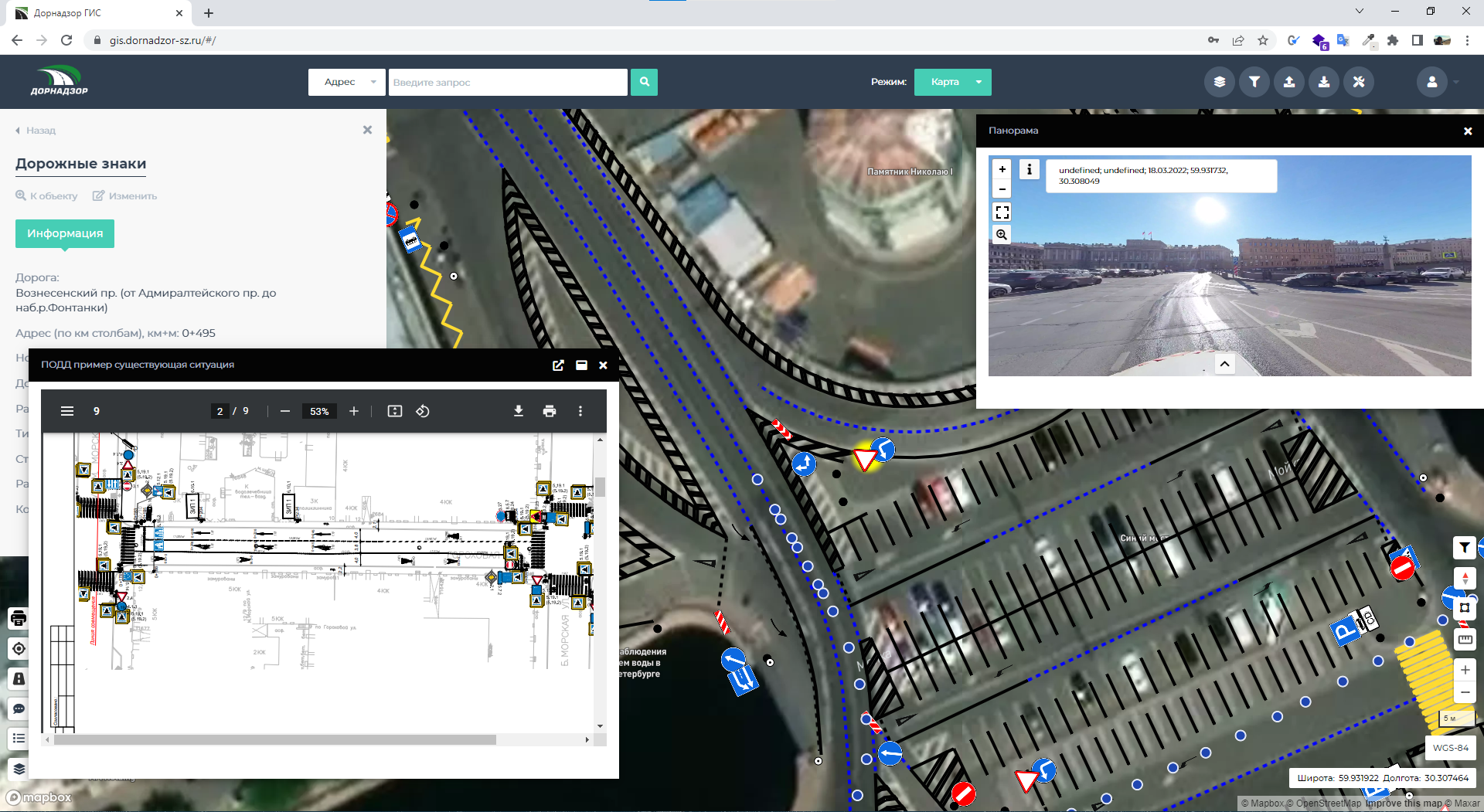The width and height of the screenshot is (1484, 812).
Task: Close the Дорожные знаки side panel
Action: tap(367, 130)
